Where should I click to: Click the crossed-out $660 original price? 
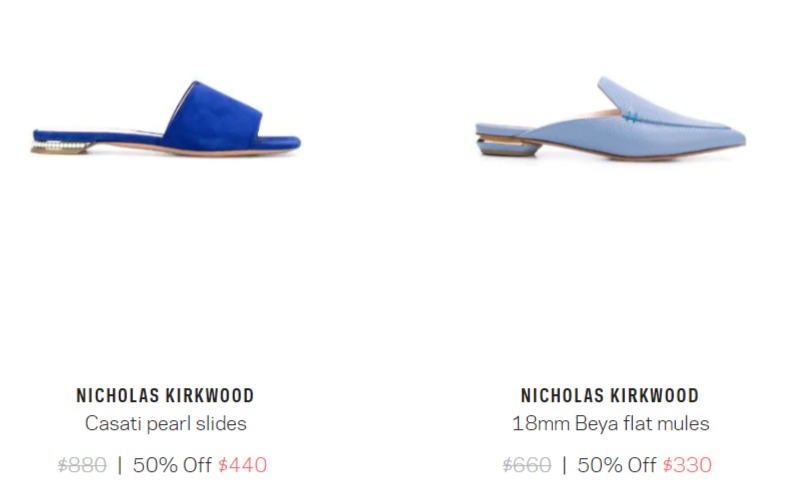click(527, 465)
